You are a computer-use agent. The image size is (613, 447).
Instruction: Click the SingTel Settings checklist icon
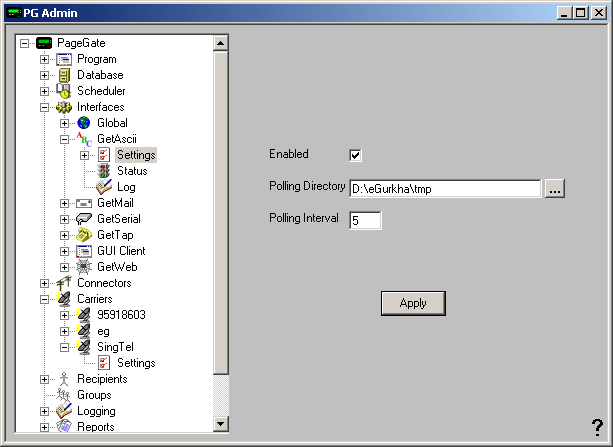[104, 363]
